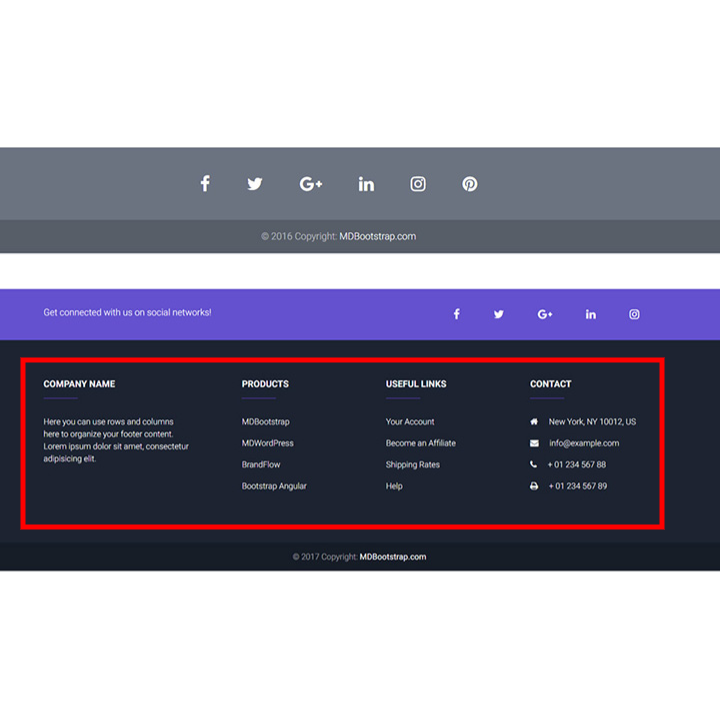Screen dimensions: 720x720
Task: Go to the Your Account link
Action: (410, 422)
